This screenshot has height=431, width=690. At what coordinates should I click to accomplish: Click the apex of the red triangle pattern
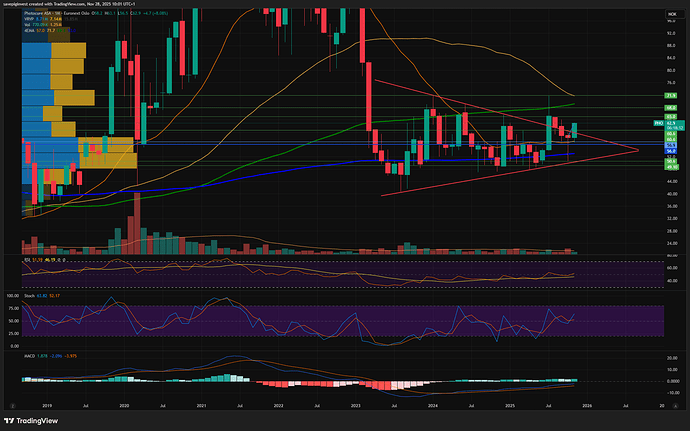click(638, 150)
